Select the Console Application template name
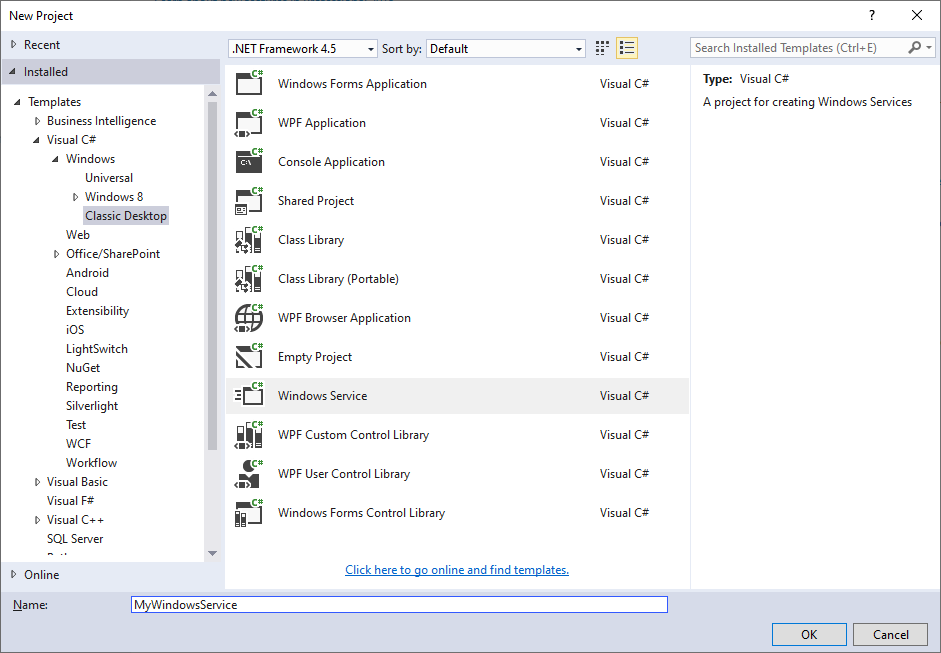The height and width of the screenshot is (653, 941). pos(331,161)
